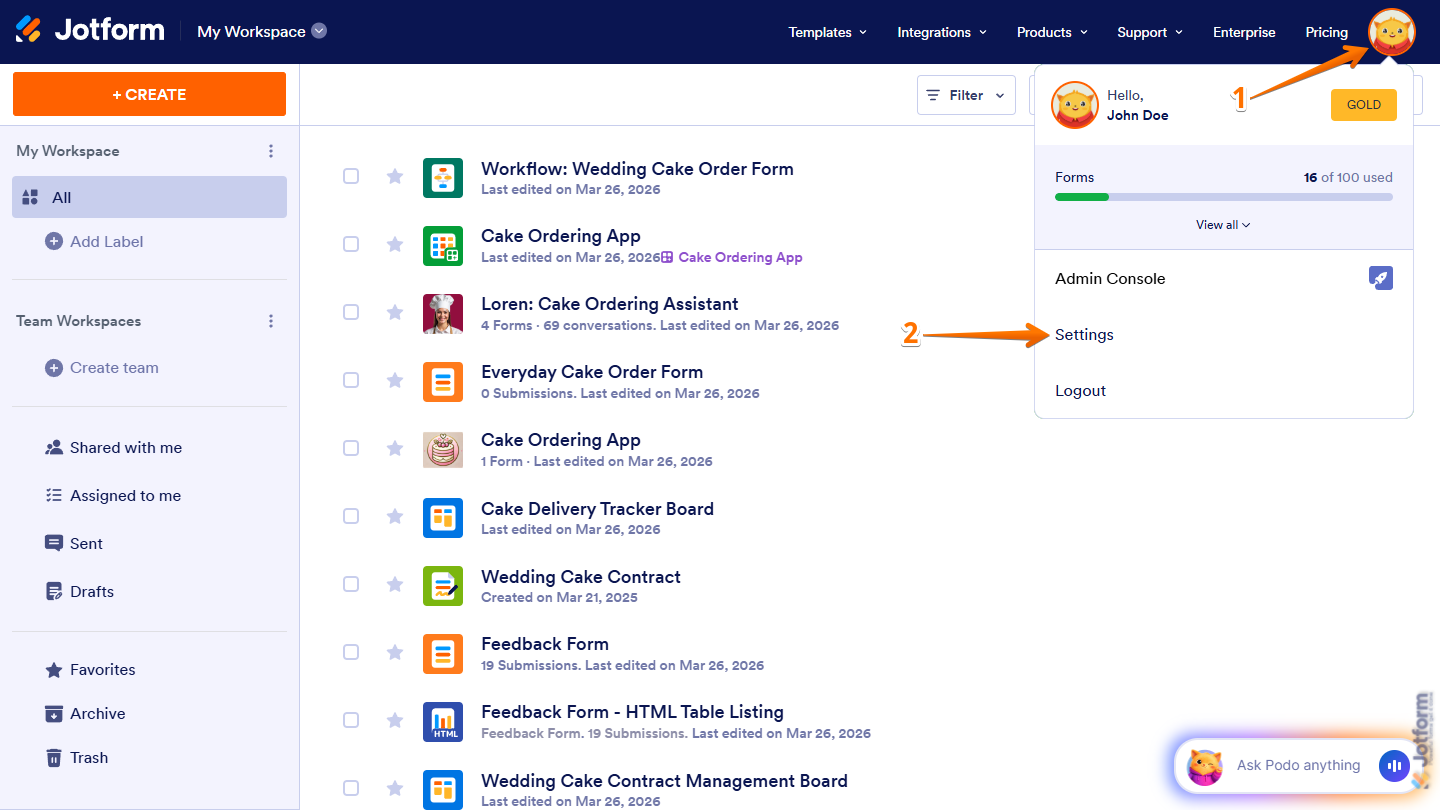The height and width of the screenshot is (810, 1440).
Task: Click the Add Label plus icon
Action: pyautogui.click(x=54, y=241)
